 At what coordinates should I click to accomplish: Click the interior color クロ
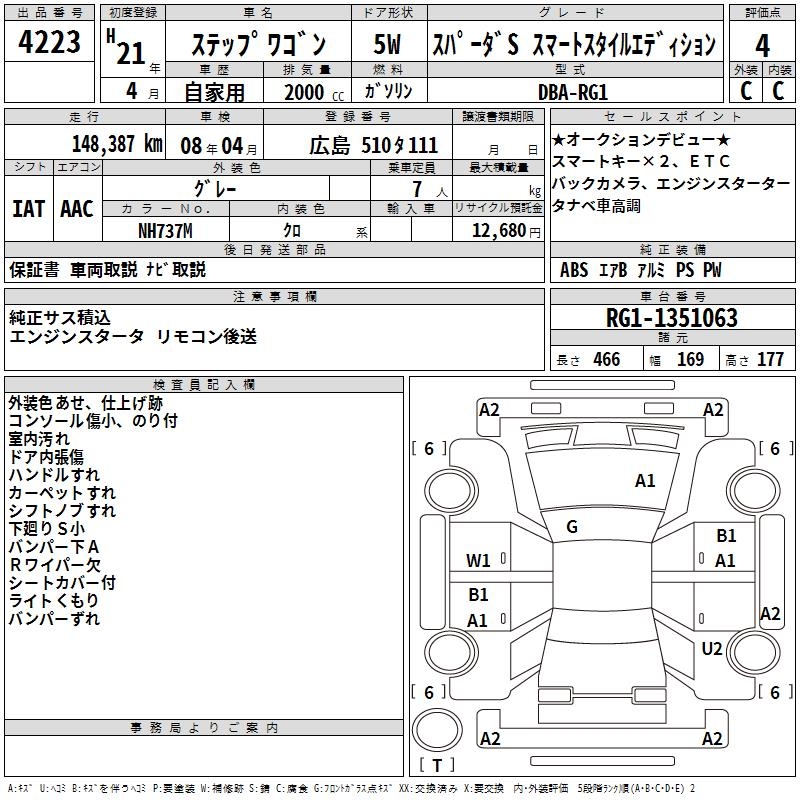pos(292,231)
